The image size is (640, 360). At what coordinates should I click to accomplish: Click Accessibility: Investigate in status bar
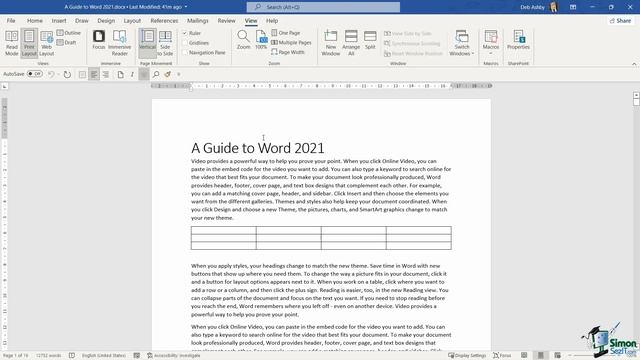[x=174, y=356]
